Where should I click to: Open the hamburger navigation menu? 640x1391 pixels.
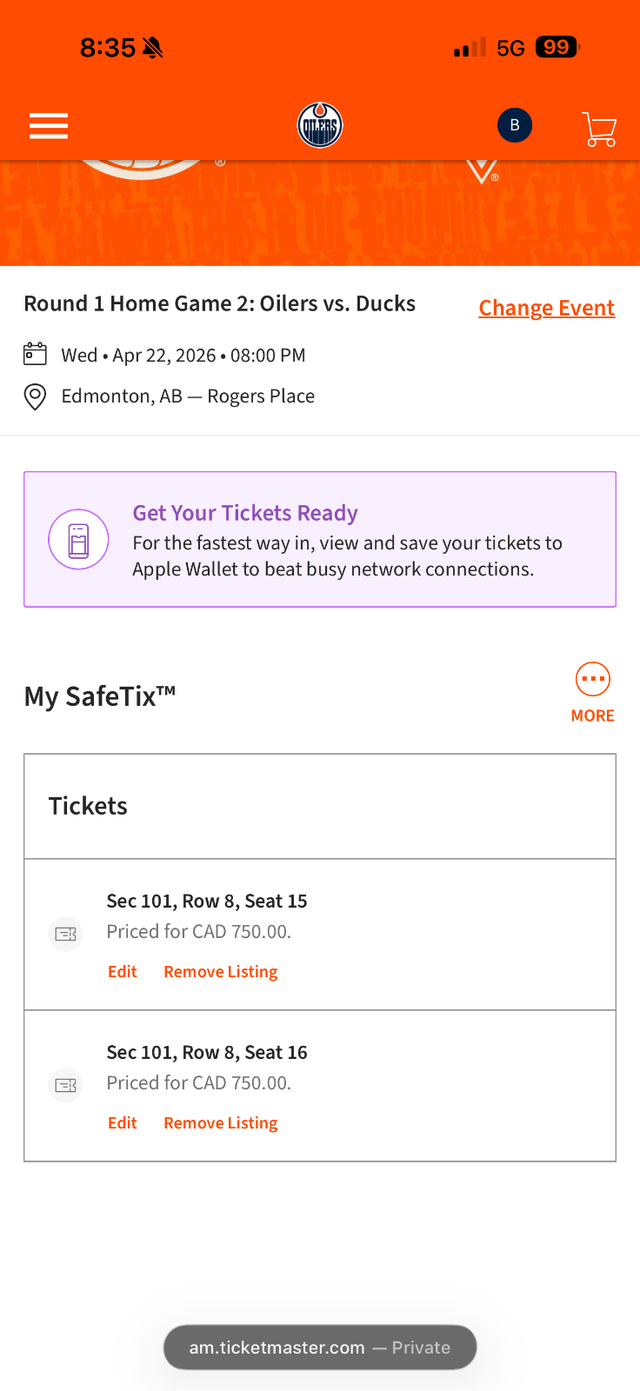(48, 126)
